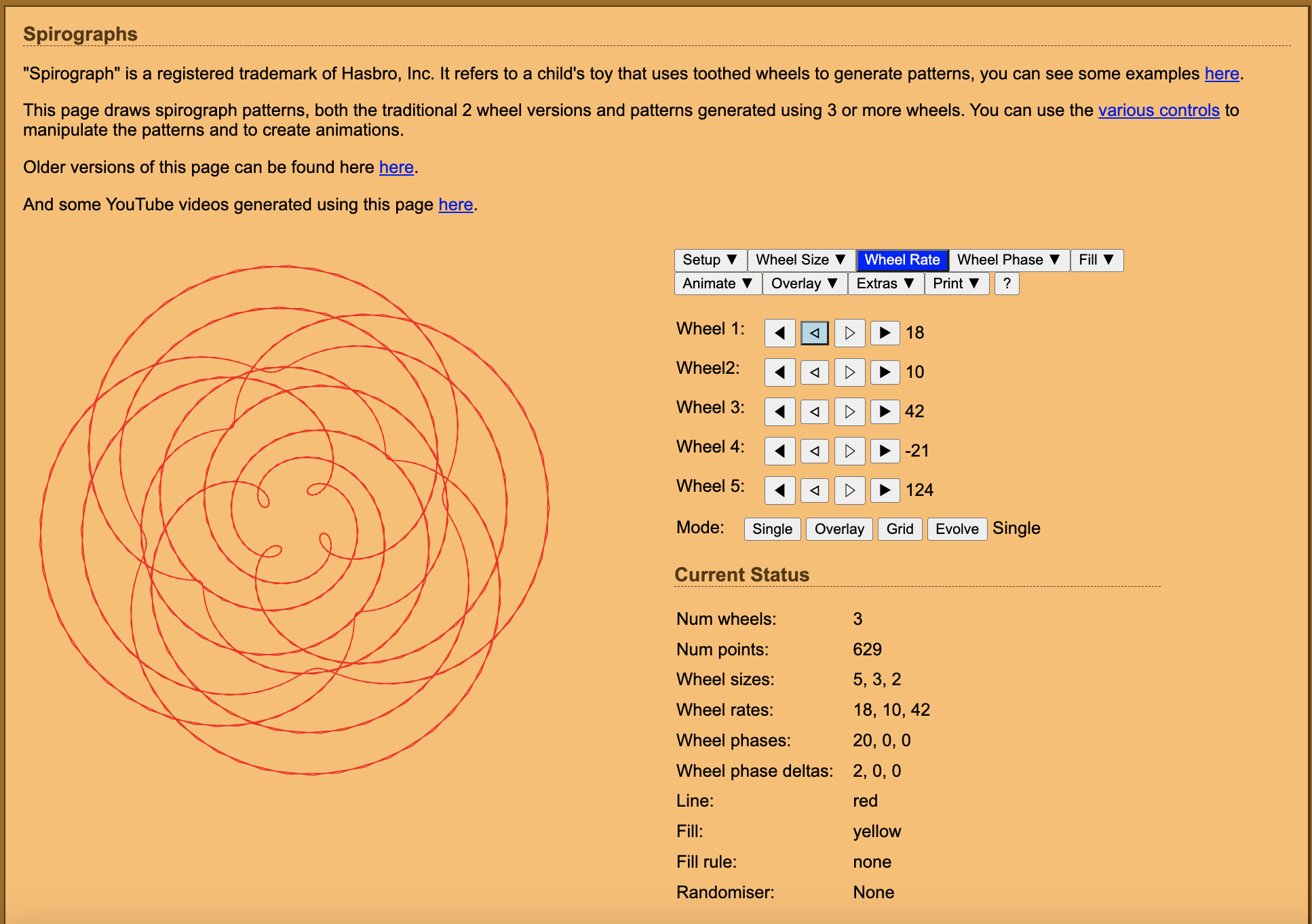Click the red spirograph drawing canvas
This screenshot has width=1312, height=924.
pos(294,520)
